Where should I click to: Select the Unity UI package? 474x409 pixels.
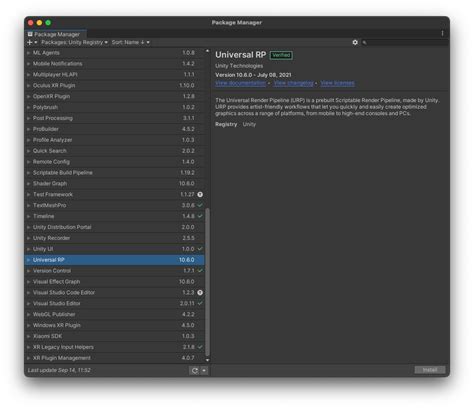click(x=115, y=249)
